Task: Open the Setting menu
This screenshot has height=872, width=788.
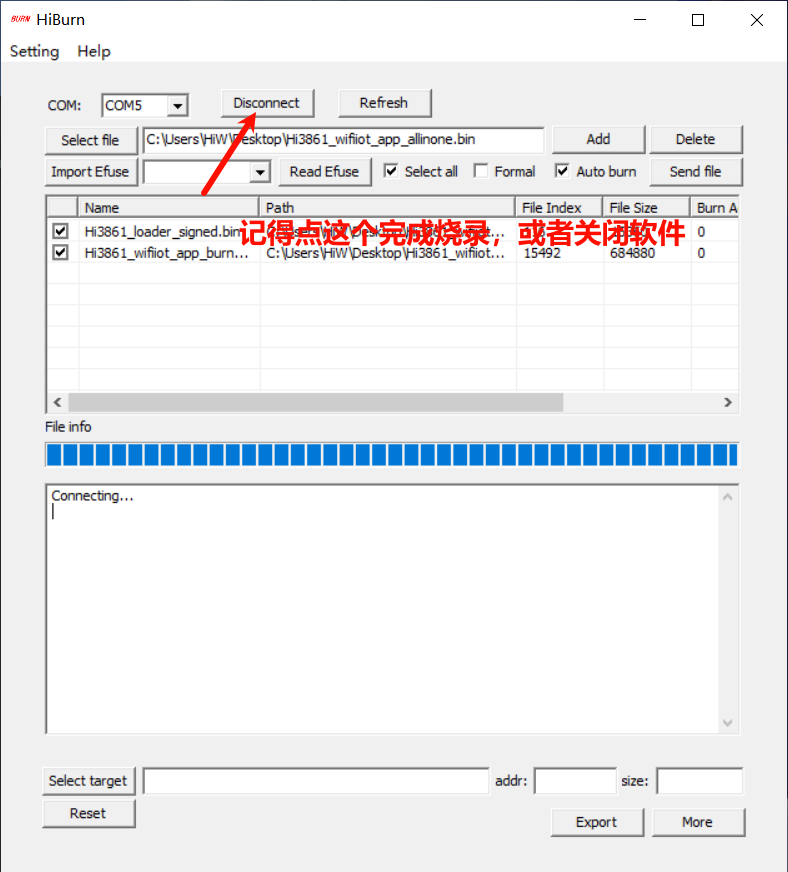Action: (34, 51)
